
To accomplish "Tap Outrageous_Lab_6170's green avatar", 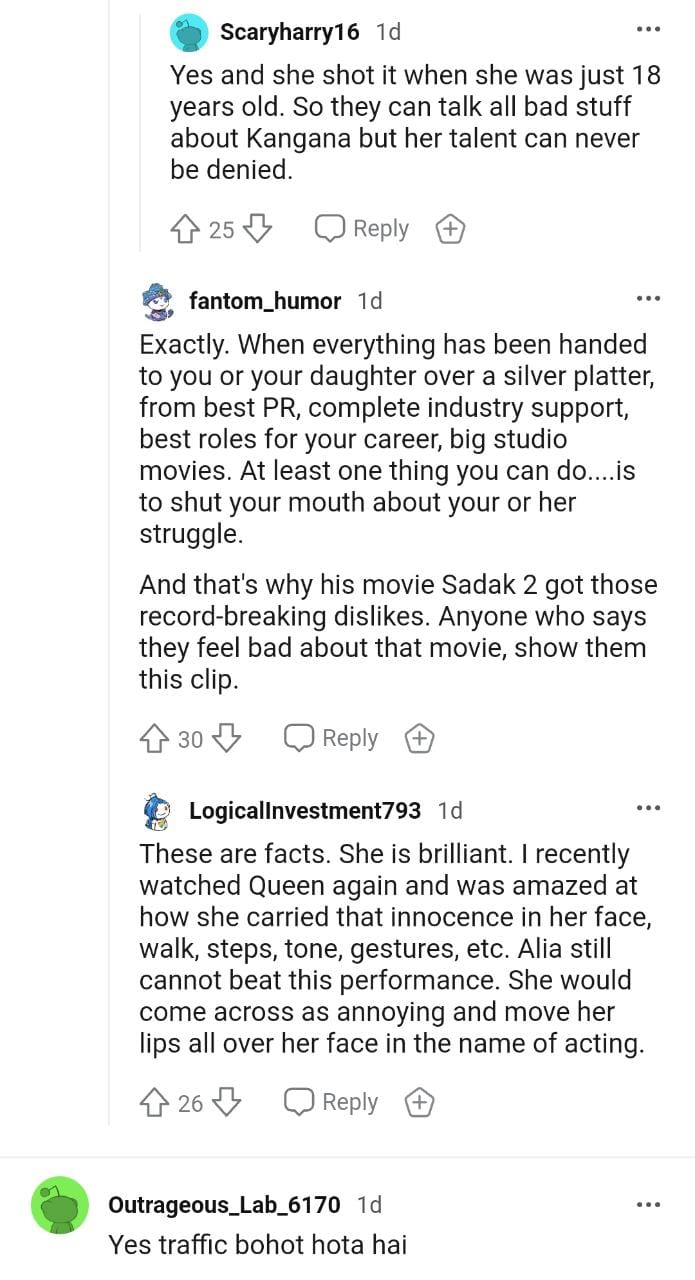I will [x=60, y=1204].
